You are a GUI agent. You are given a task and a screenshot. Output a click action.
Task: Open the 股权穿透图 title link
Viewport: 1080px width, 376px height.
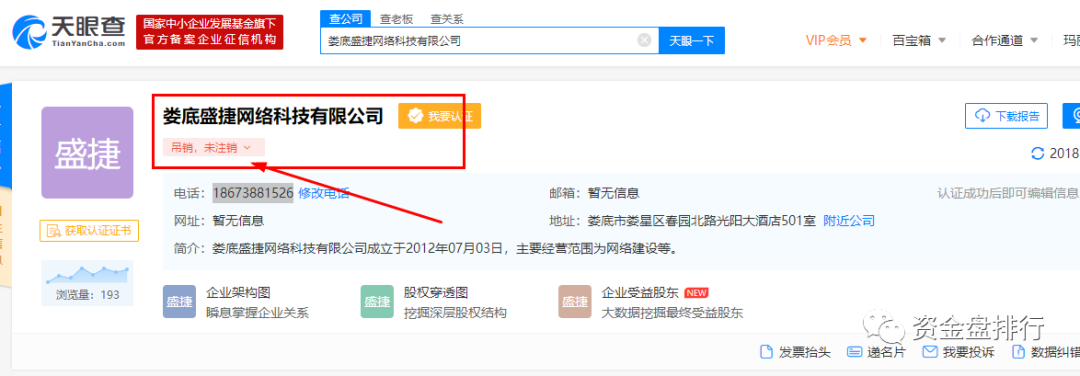[x=436, y=293]
